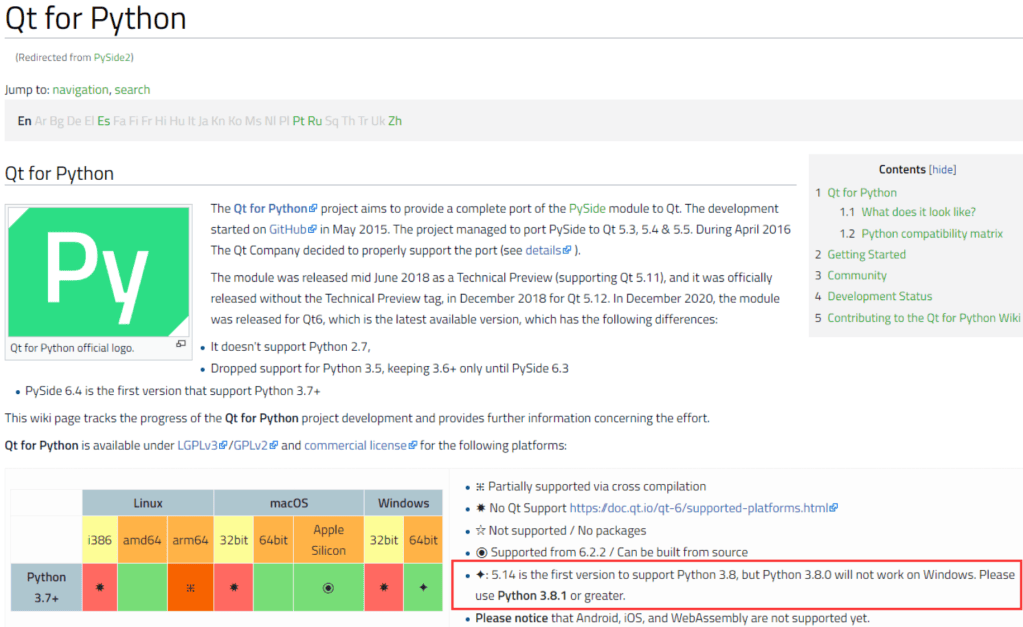
Task: Switch page language to Zh
Action: (x=395, y=121)
